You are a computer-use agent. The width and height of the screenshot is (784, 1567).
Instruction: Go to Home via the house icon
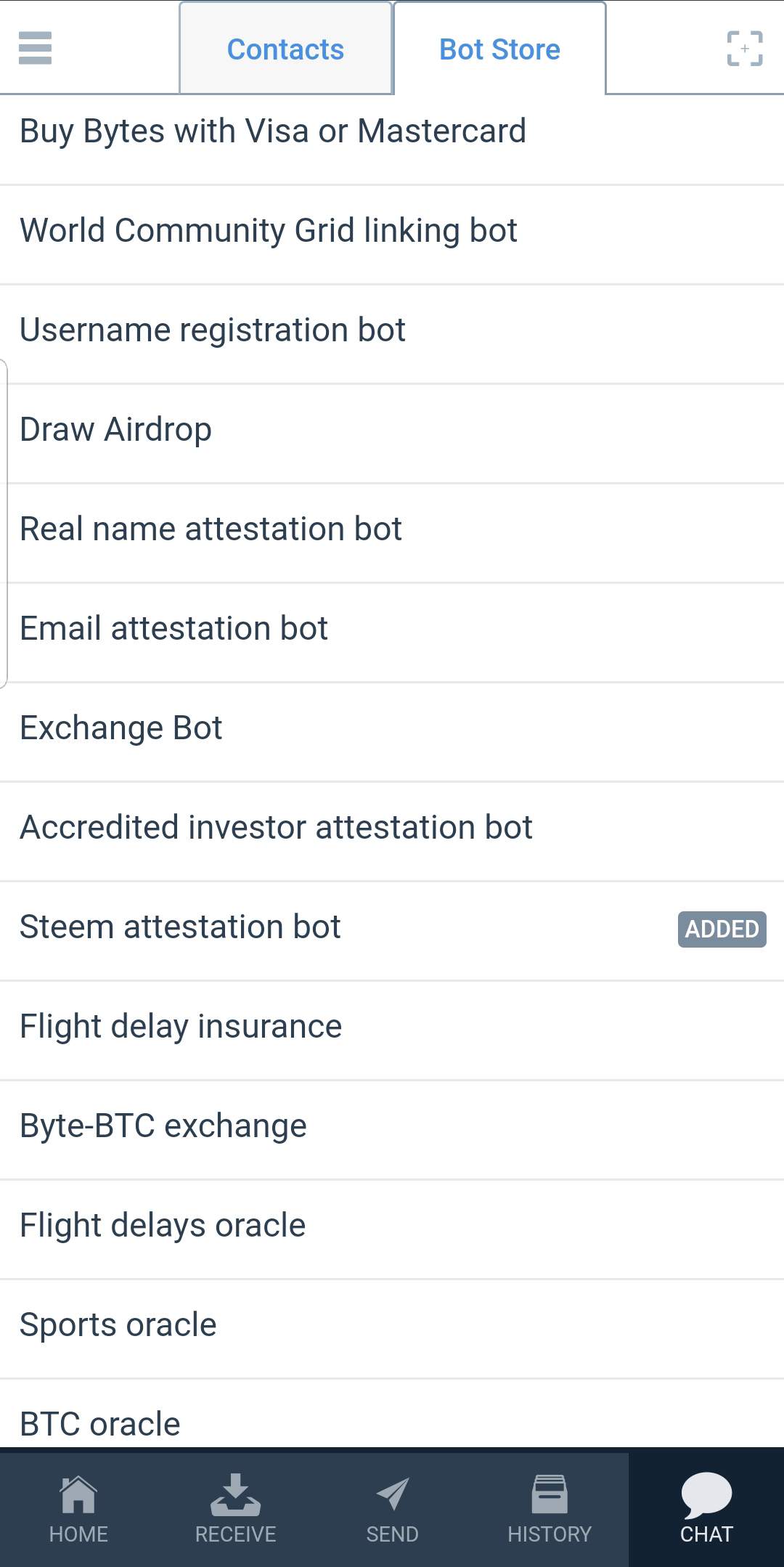pyautogui.click(x=78, y=1496)
